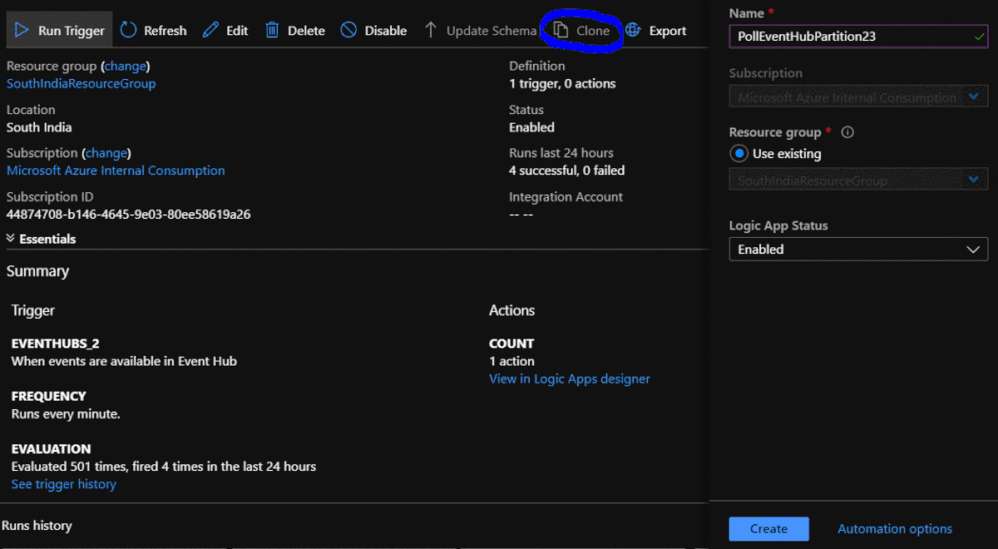Viewport: 998px width, 549px height.
Task: Click the 'Enabled' status value under Status
Action: tap(531, 127)
